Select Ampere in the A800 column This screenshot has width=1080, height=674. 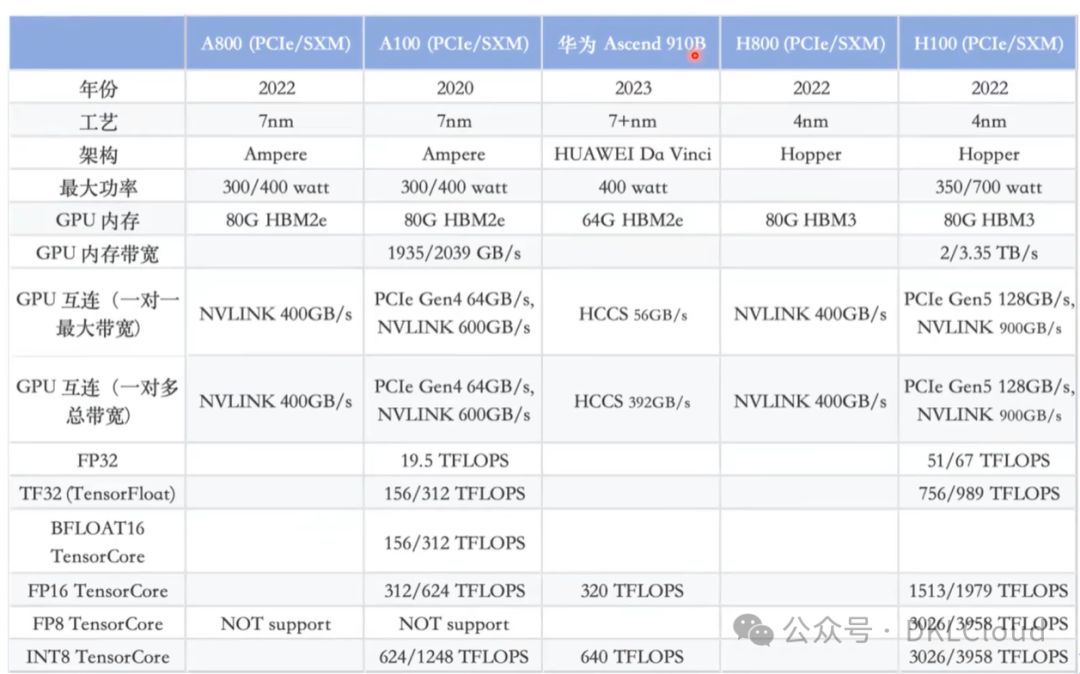pyautogui.click(x=276, y=155)
